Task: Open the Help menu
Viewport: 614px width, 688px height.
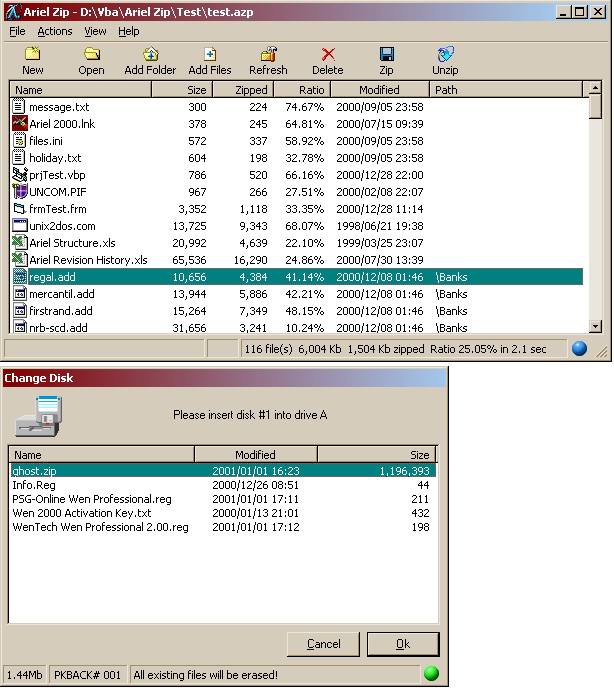Action: click(128, 31)
